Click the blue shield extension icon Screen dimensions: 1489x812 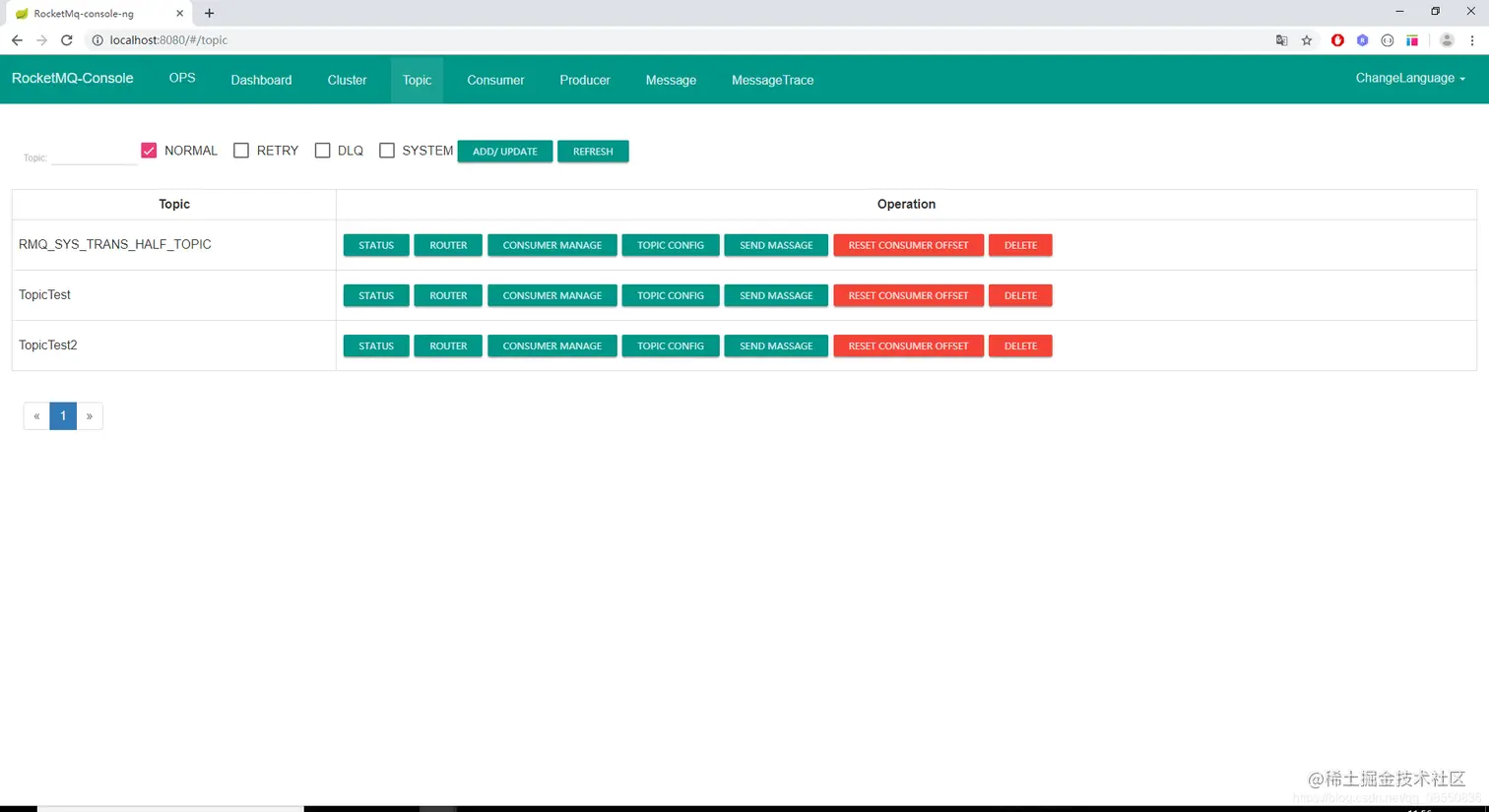point(1362,40)
